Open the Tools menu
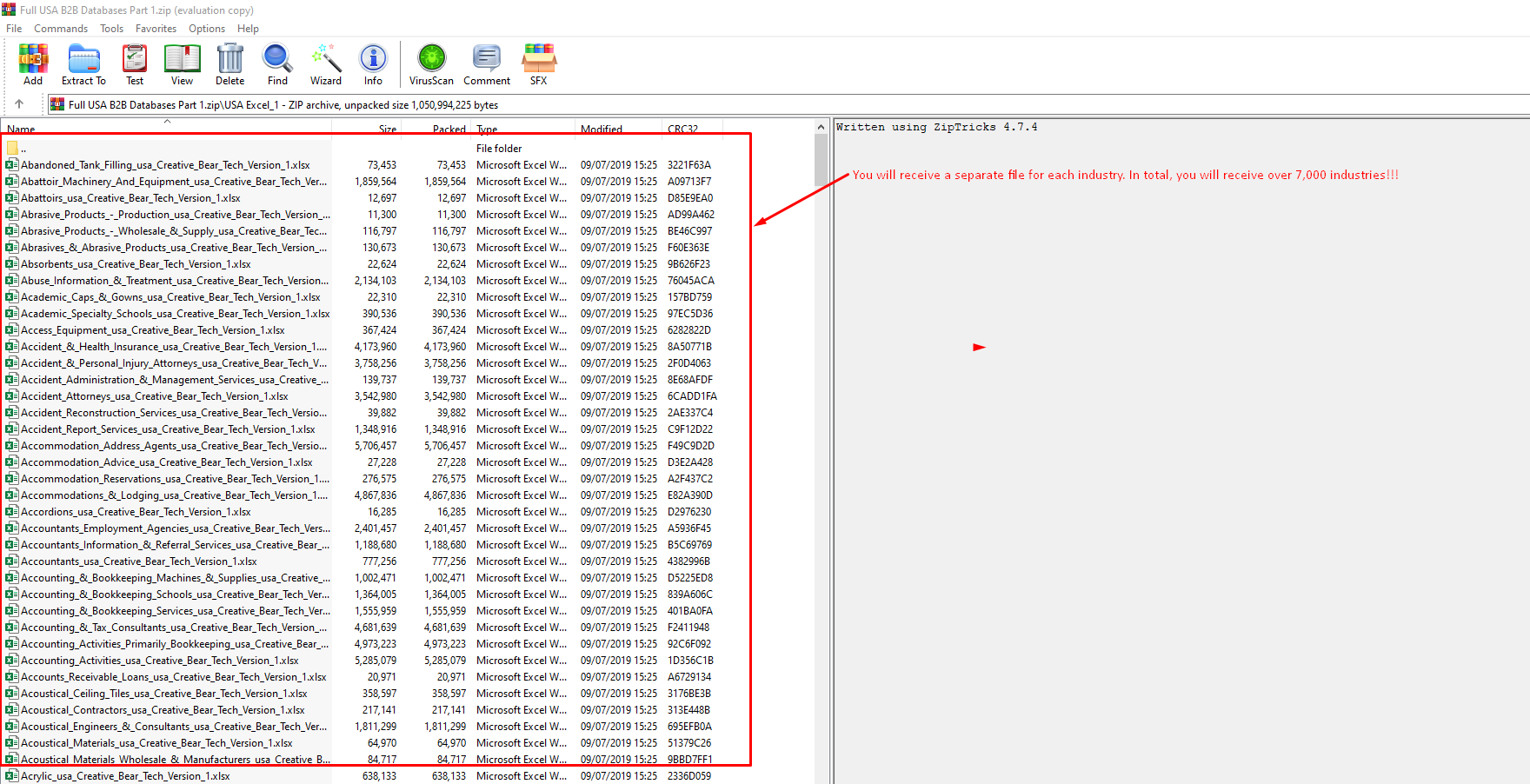The image size is (1530, 784). pyautogui.click(x=111, y=29)
